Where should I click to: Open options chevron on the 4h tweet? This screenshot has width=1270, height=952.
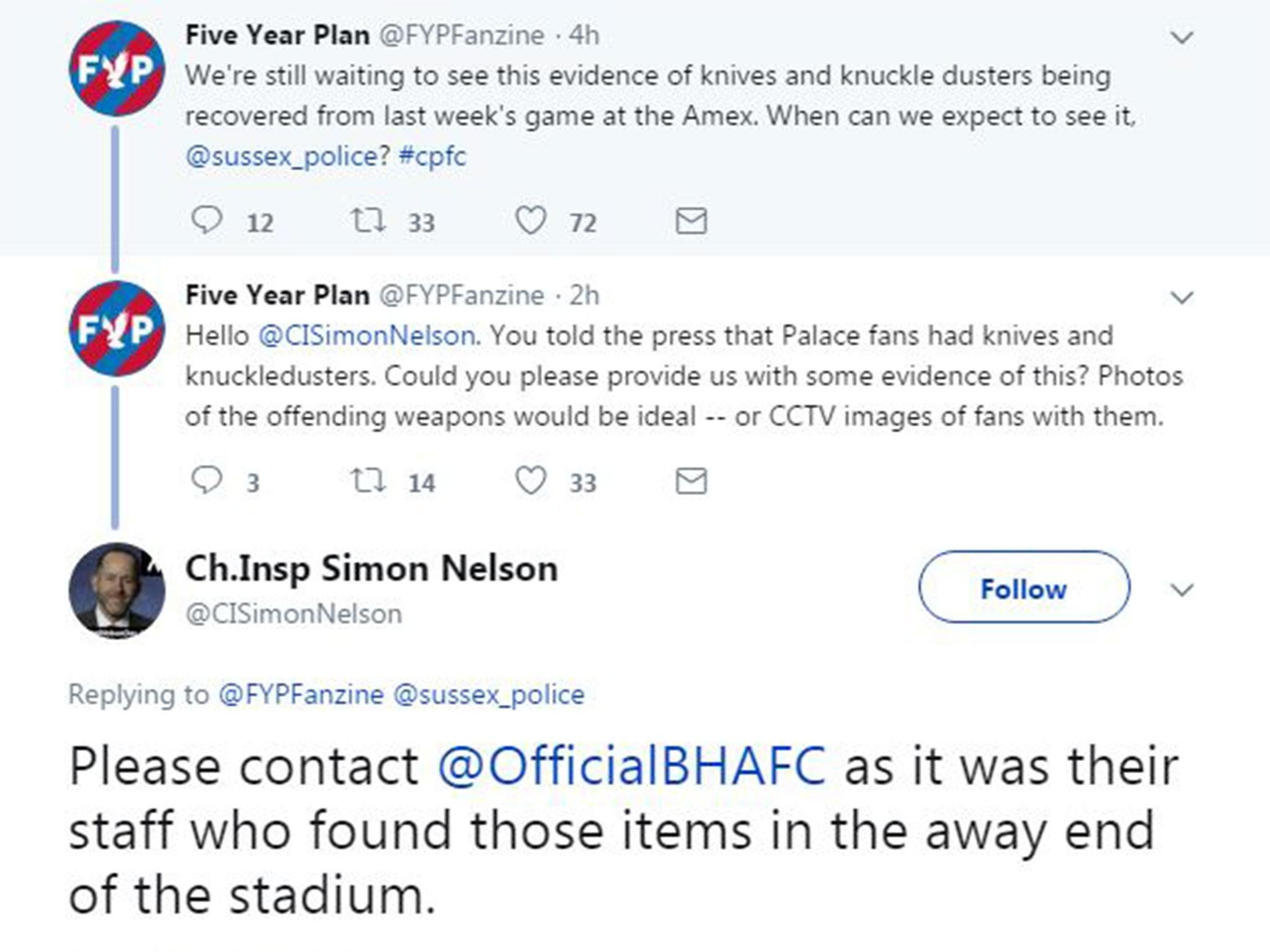tap(1181, 38)
